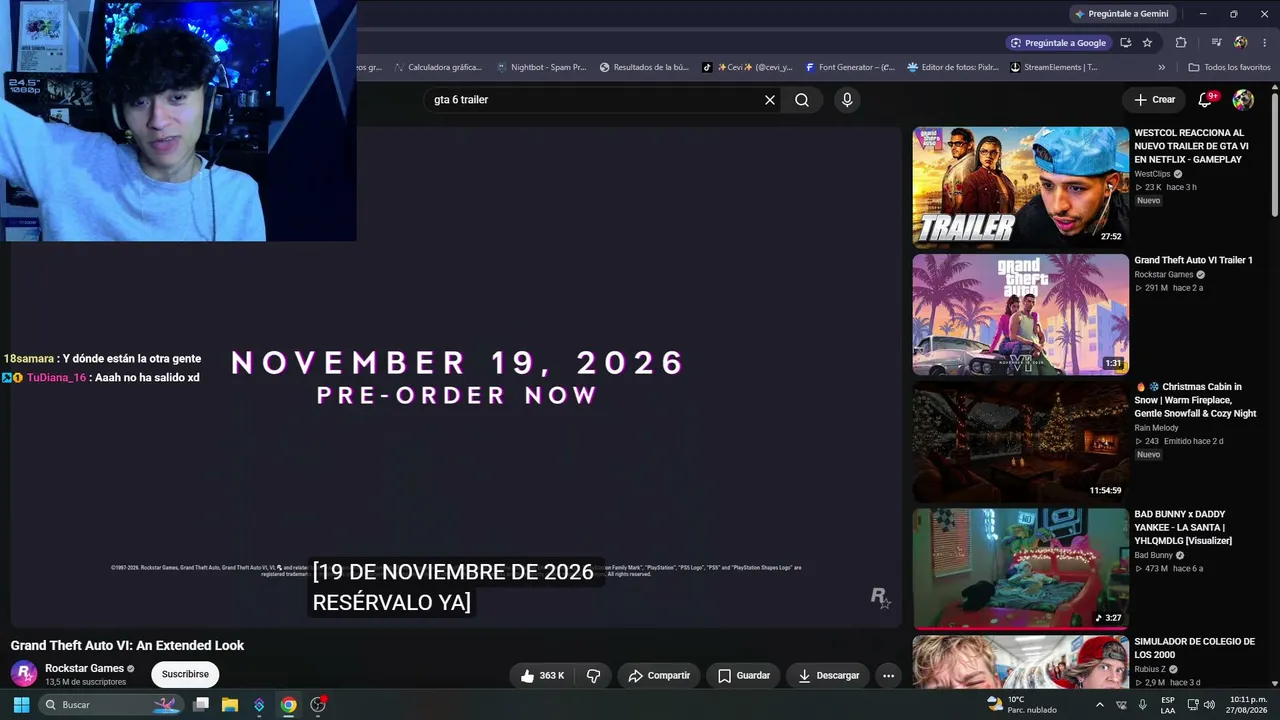Open Chrome three-dot menu
Image resolution: width=1280 pixels, height=720 pixels.
coord(1265,43)
